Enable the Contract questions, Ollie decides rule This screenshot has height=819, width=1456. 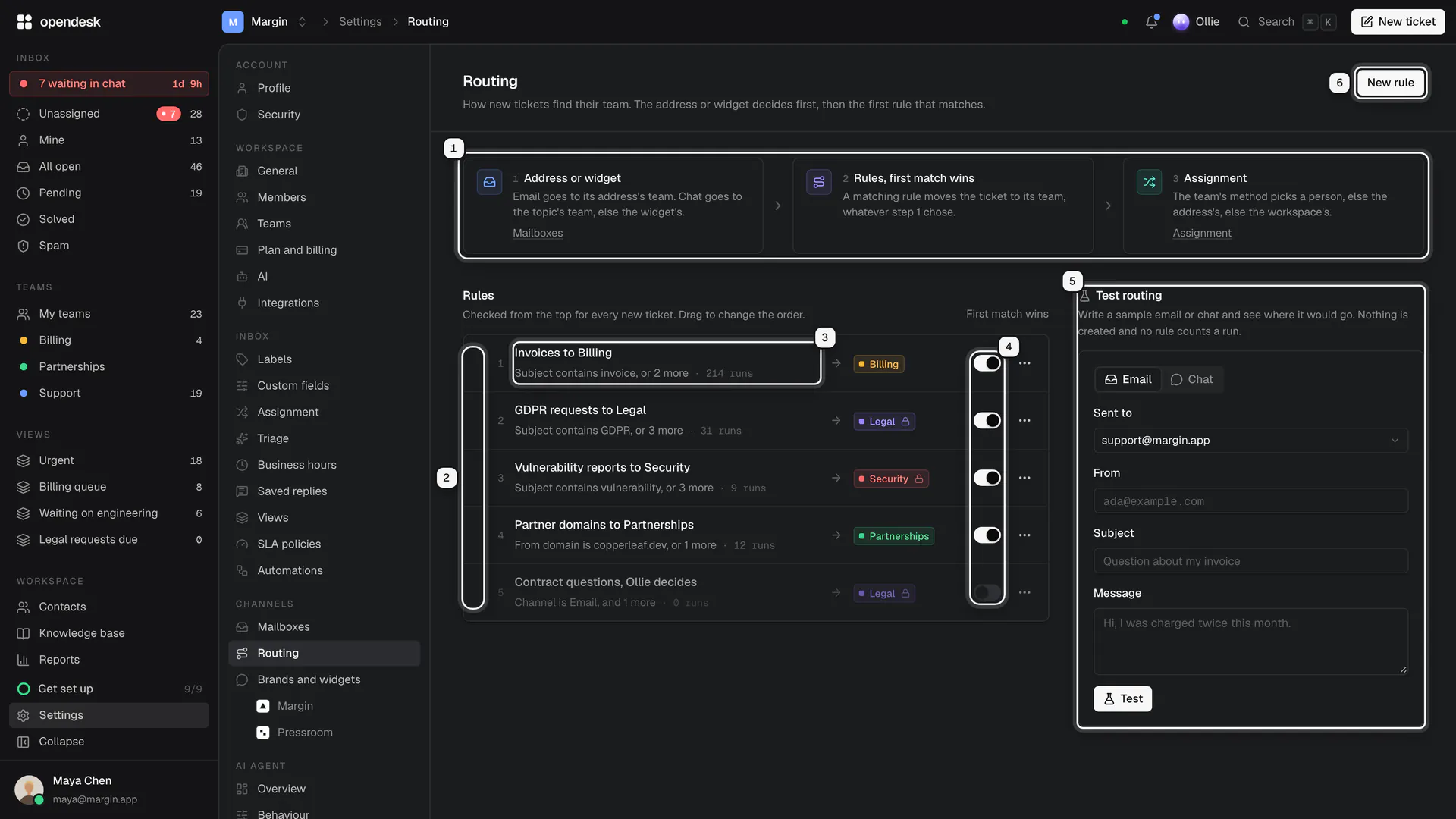click(x=987, y=592)
